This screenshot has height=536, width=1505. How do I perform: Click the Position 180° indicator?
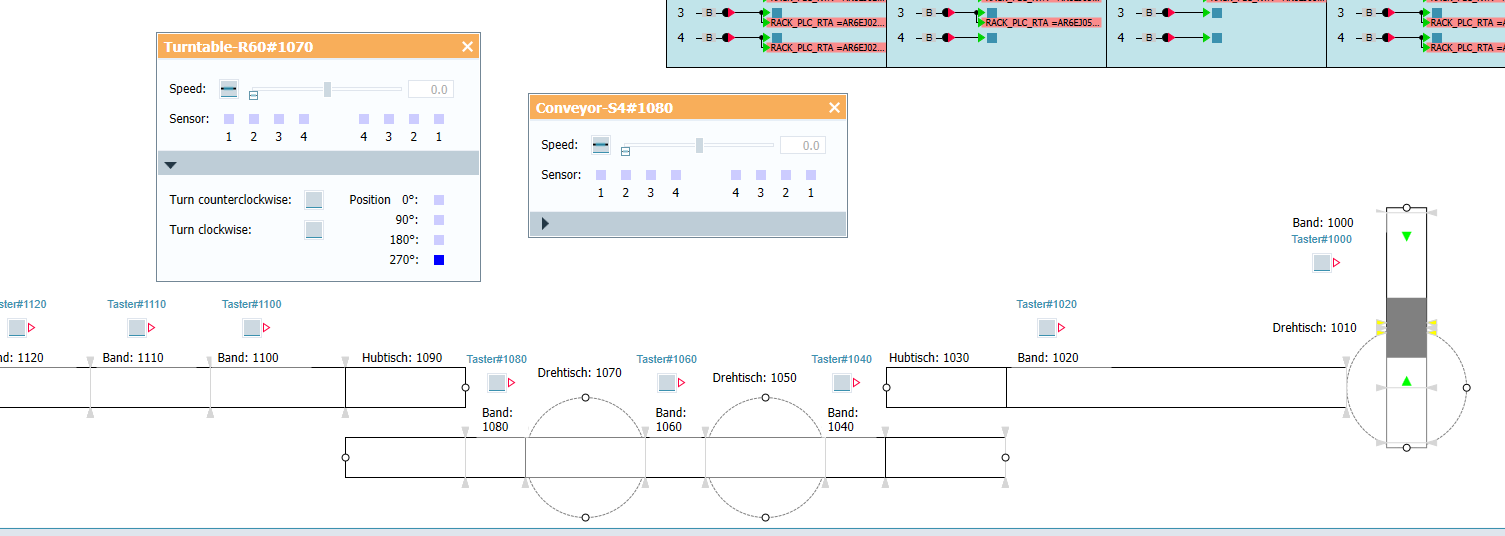pyautogui.click(x=439, y=240)
